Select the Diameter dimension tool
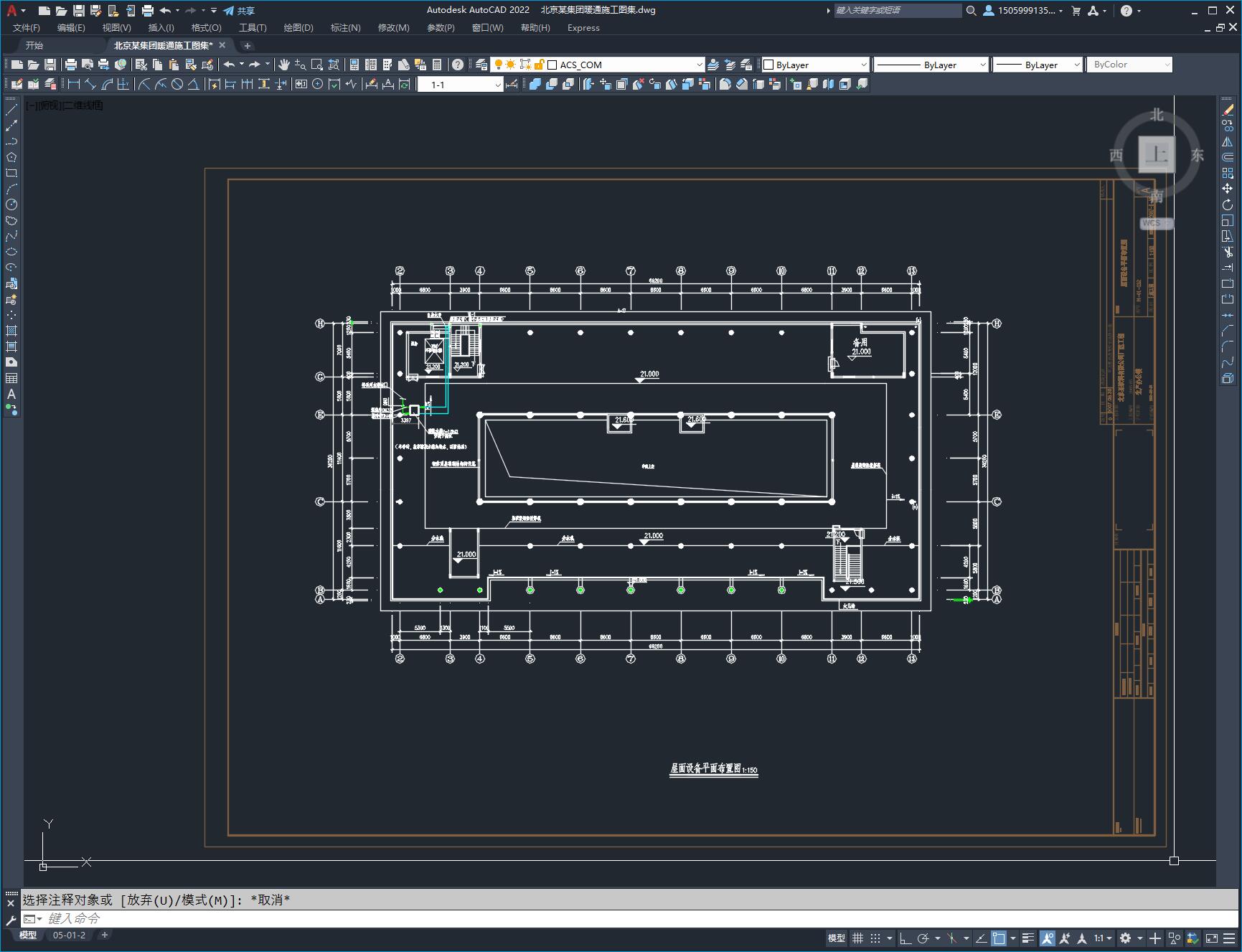Image resolution: width=1242 pixels, height=952 pixels. pos(177,84)
